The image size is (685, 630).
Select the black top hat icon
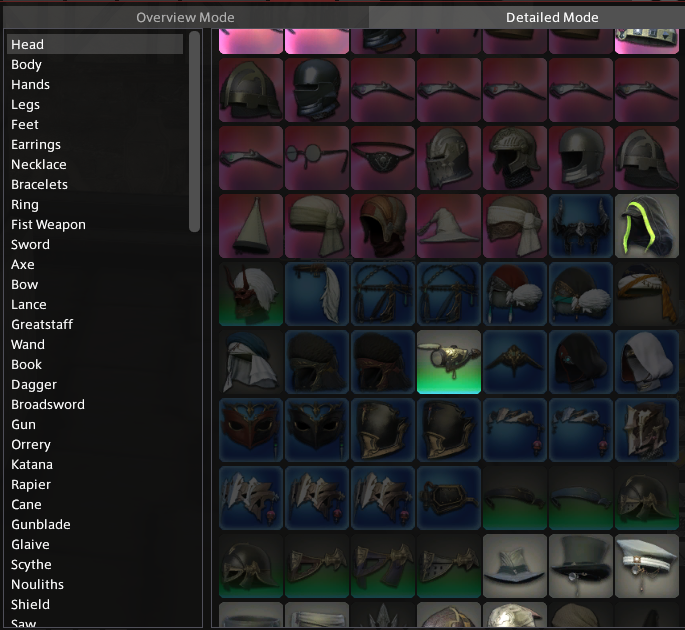pyautogui.click(x=581, y=566)
